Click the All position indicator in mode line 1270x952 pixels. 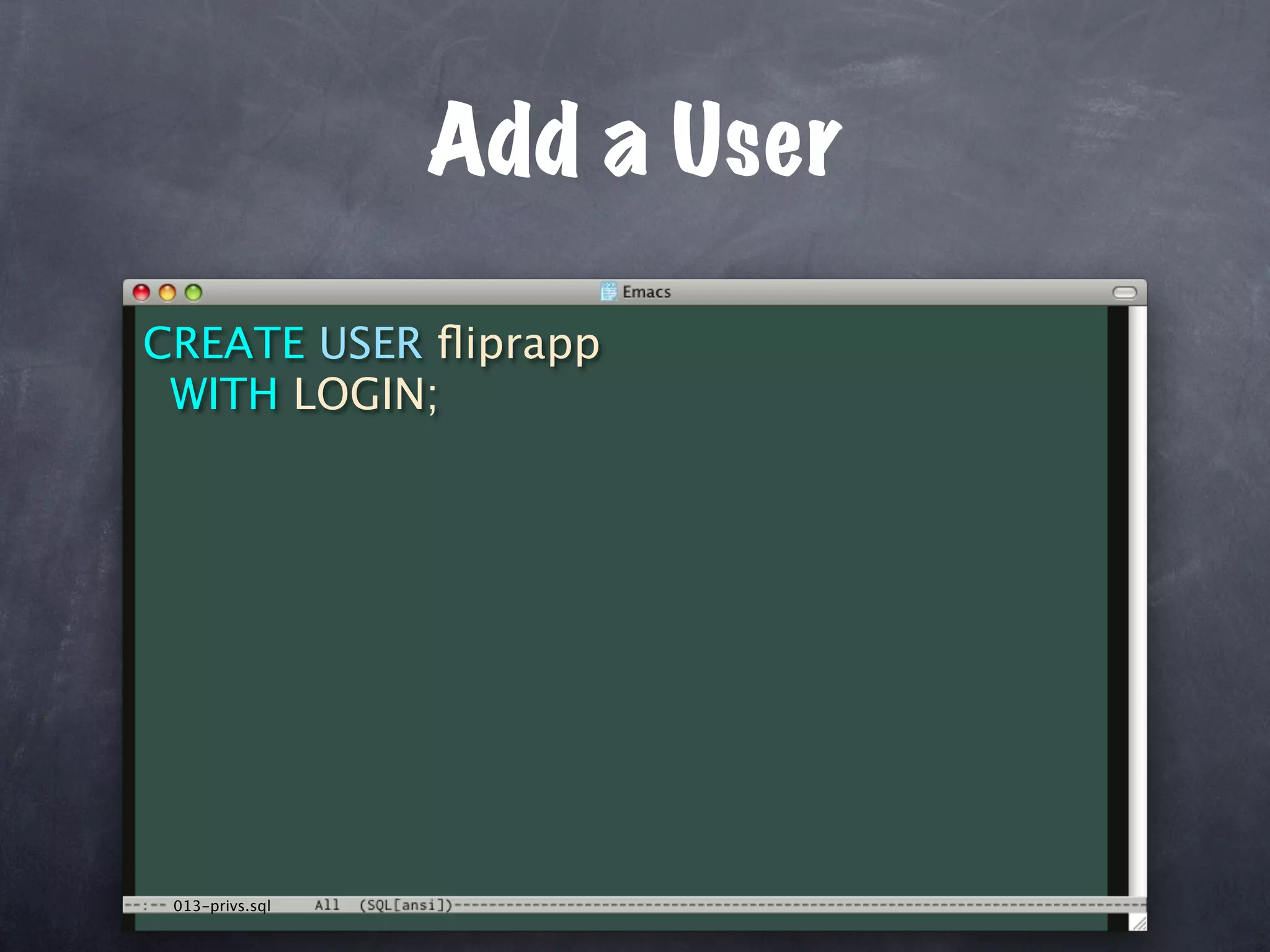tap(327, 905)
